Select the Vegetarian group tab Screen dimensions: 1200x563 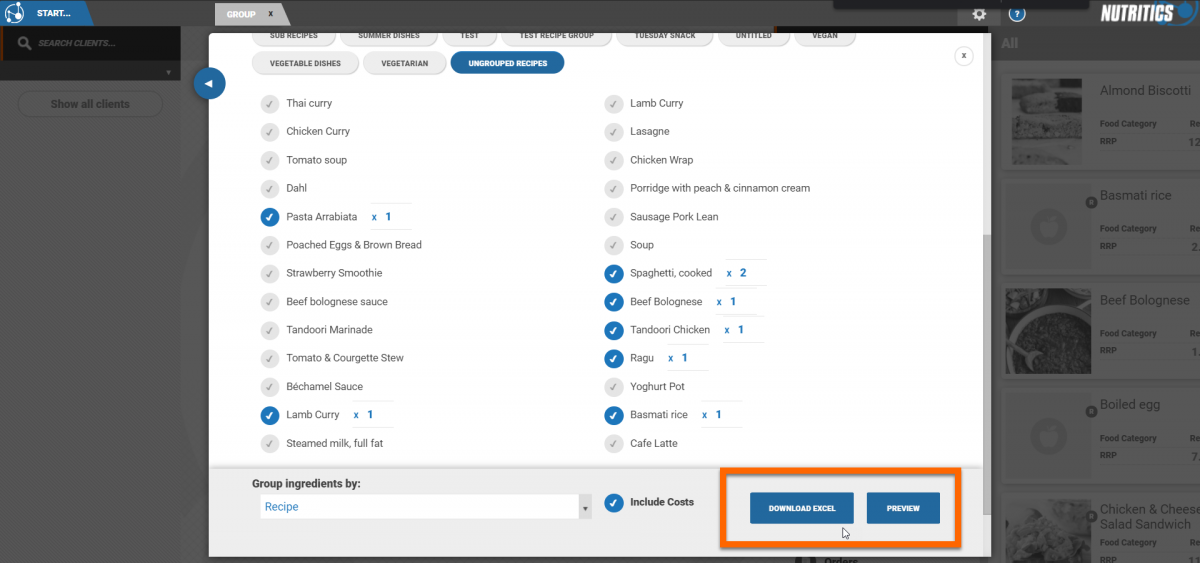(404, 63)
